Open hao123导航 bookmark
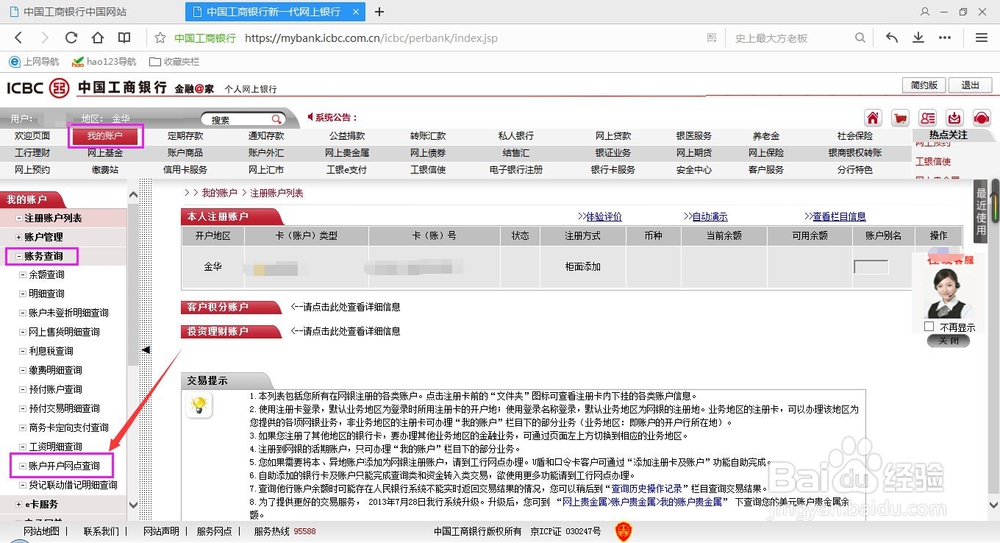Viewport: 1000px width, 543px height. pyautogui.click(x=104, y=62)
